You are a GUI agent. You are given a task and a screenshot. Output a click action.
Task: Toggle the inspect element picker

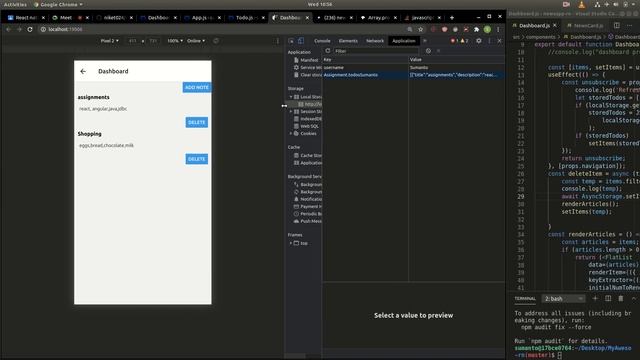291,41
